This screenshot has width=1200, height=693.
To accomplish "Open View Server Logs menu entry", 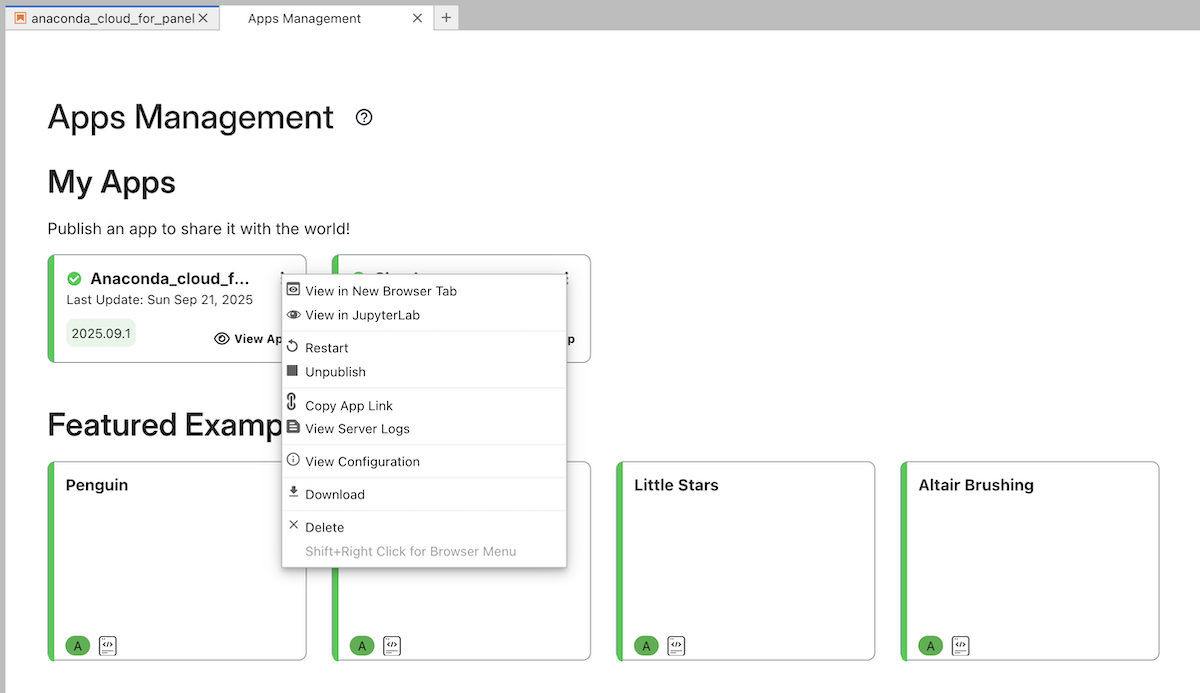I will (x=357, y=429).
